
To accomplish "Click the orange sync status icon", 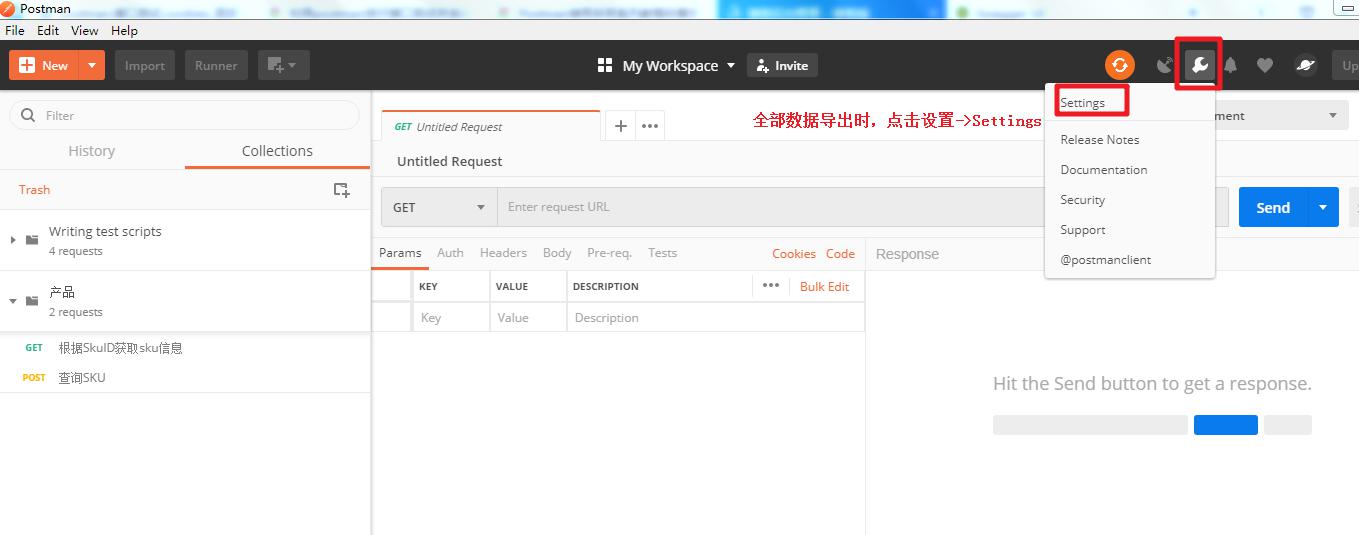I will pyautogui.click(x=1119, y=65).
